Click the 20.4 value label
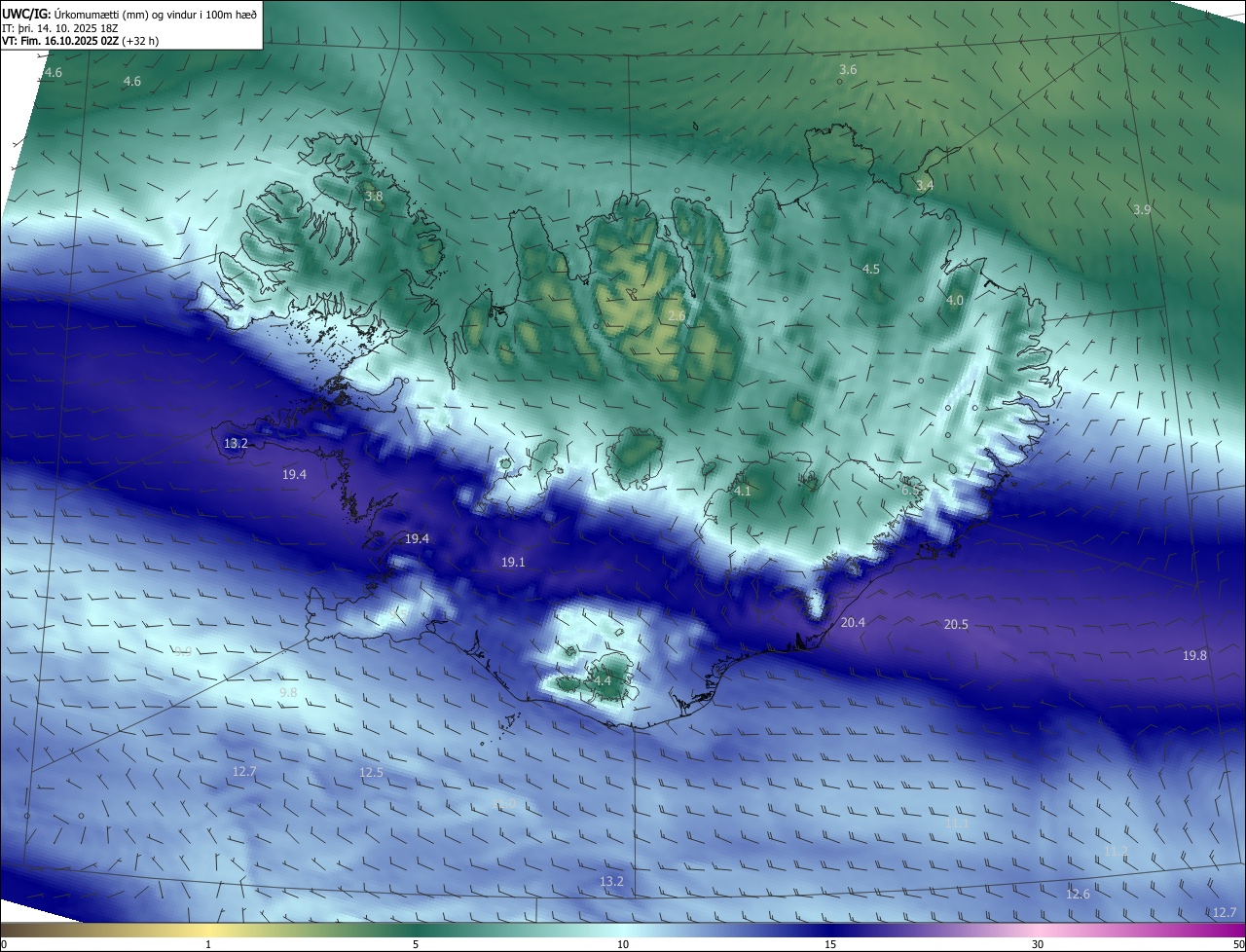 pyautogui.click(x=853, y=622)
